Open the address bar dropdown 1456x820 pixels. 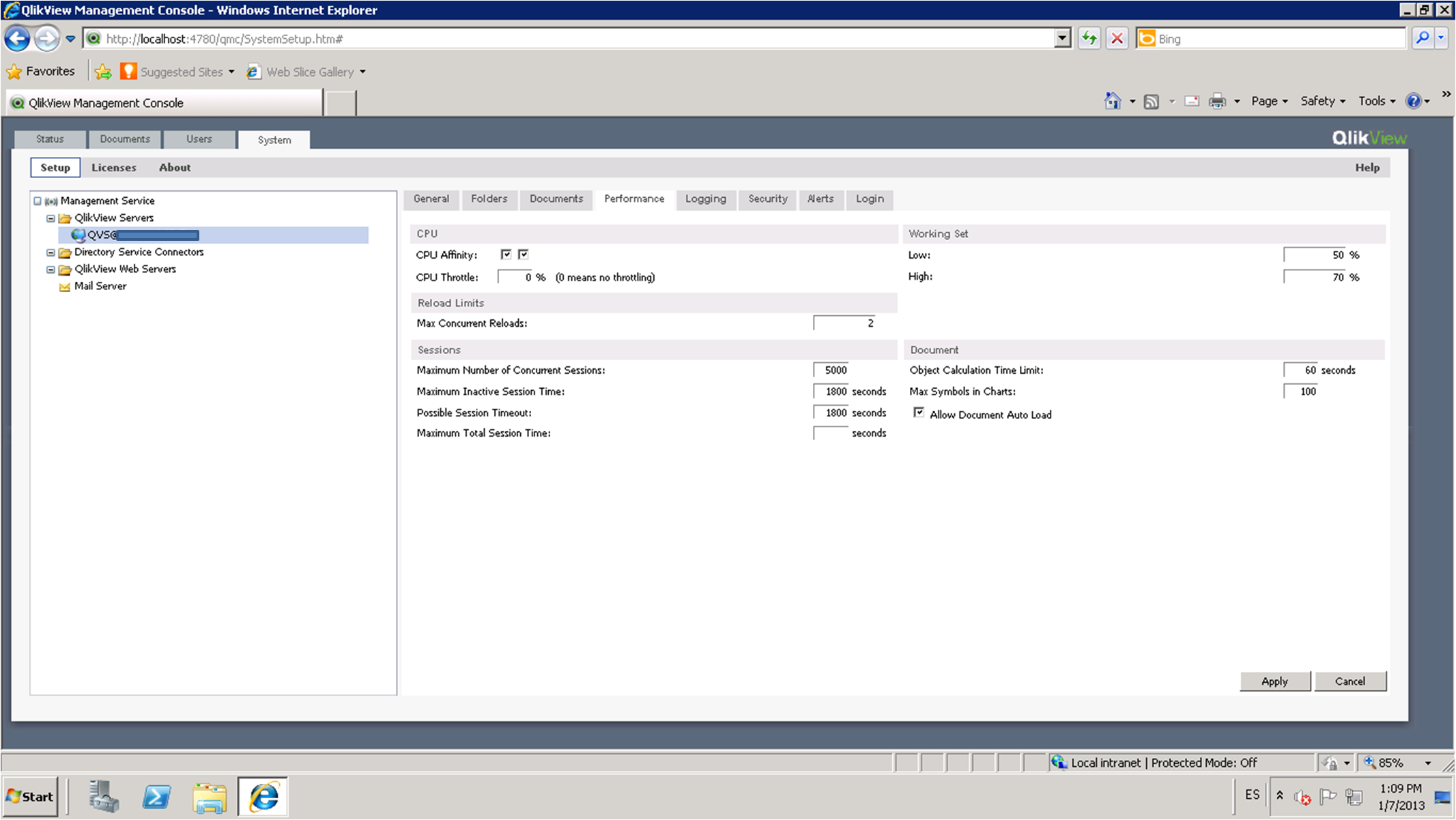[1062, 39]
